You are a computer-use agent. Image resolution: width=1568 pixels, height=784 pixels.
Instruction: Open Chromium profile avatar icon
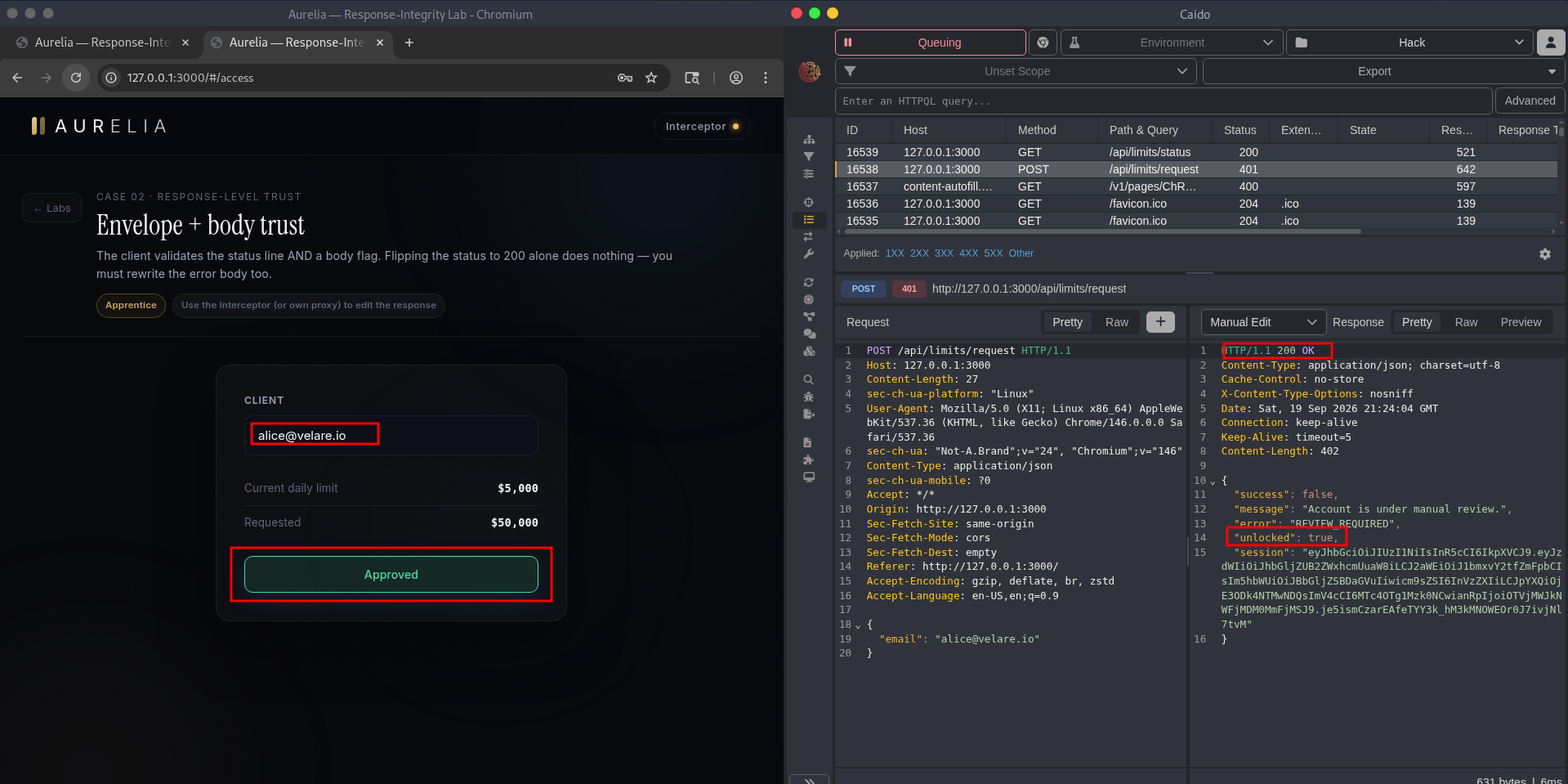click(736, 78)
